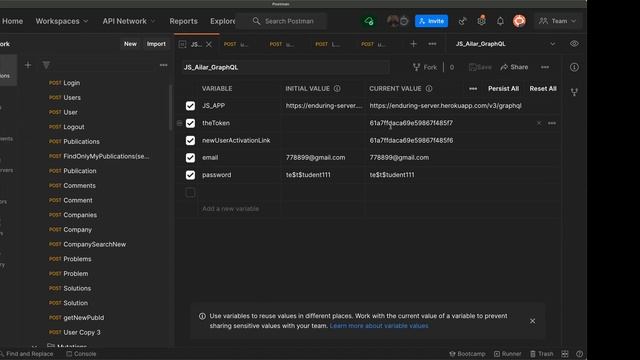The image size is (640, 360).
Task: Open the CompanySearchNew POST request
Action: click(x=87, y=244)
